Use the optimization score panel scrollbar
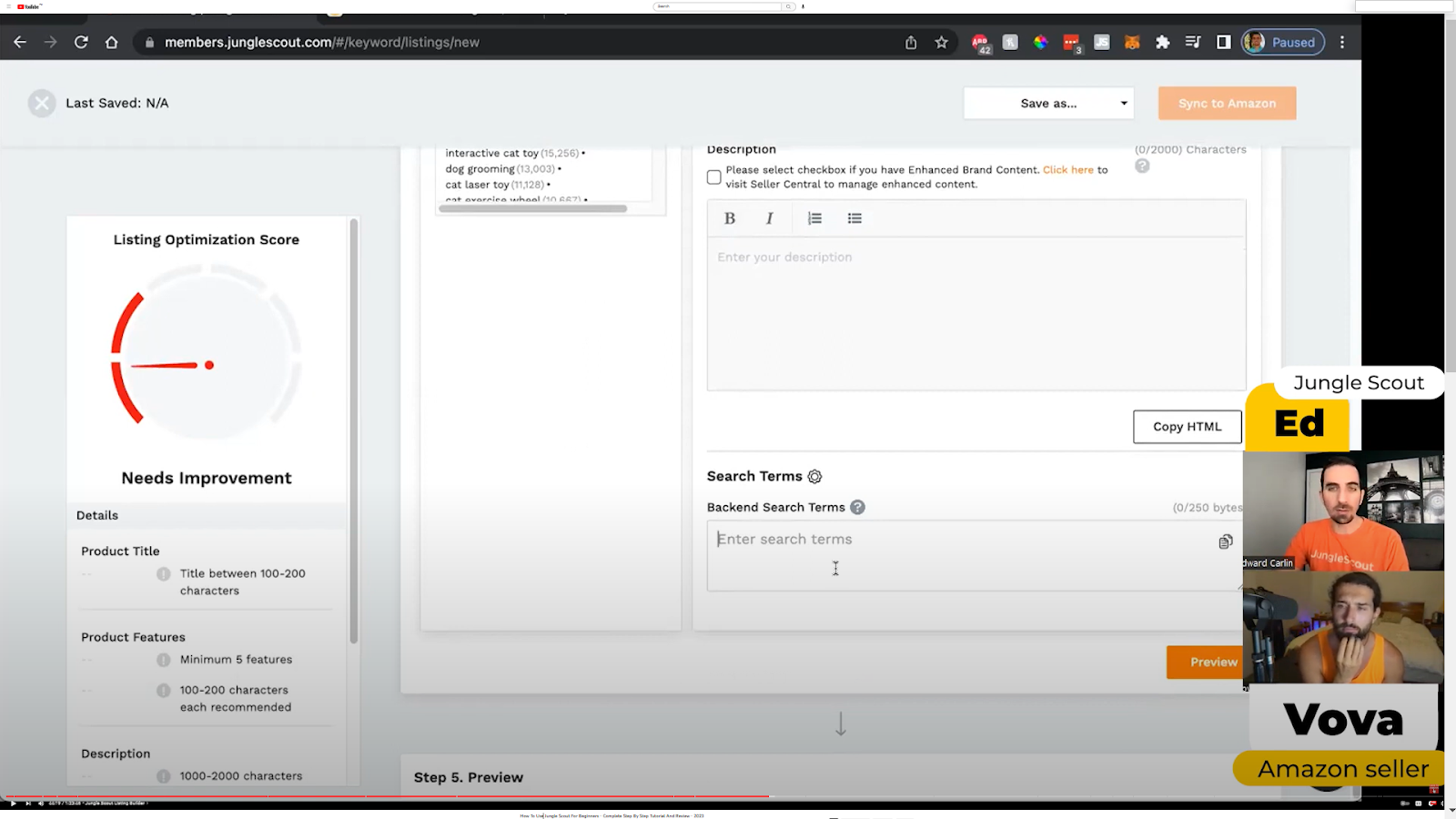Viewport: 1456px width, 819px height. click(x=353, y=431)
